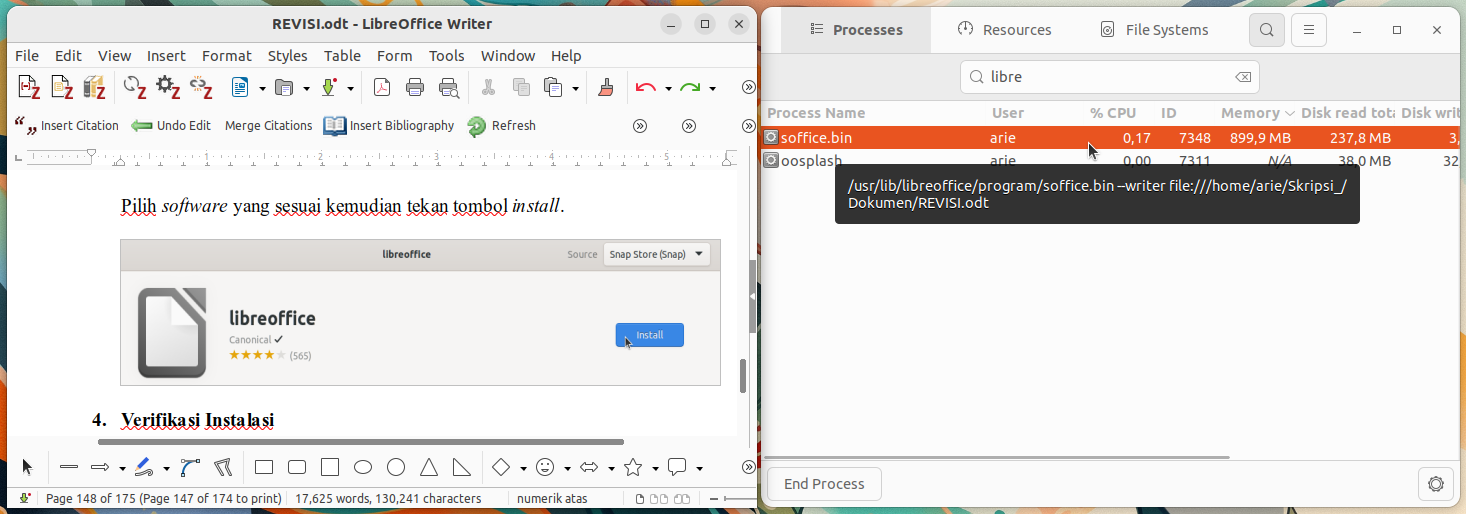
Task: Open the Tools menu in Writer
Action: click(447, 56)
